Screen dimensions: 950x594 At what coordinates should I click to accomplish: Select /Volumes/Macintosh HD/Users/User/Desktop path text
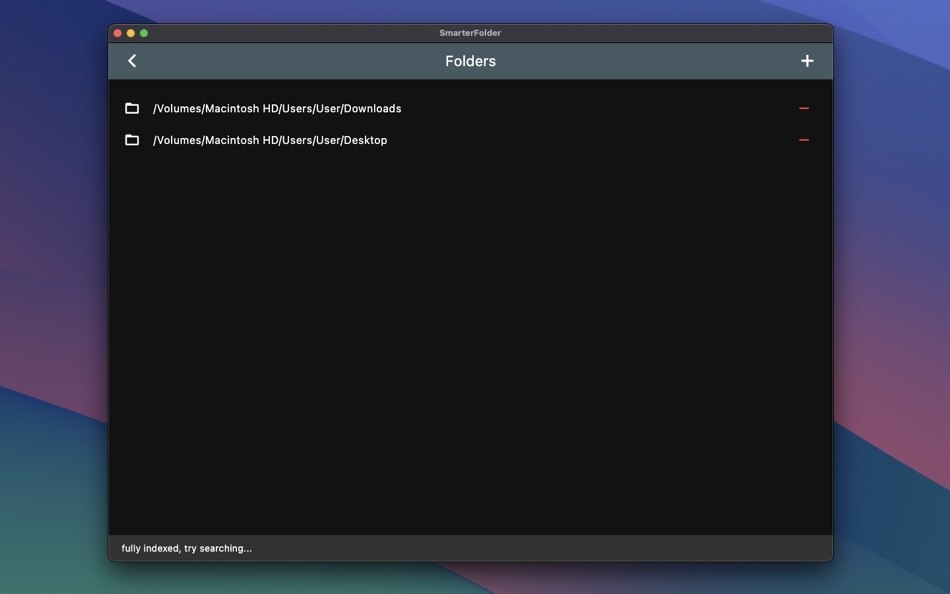pyautogui.click(x=270, y=140)
